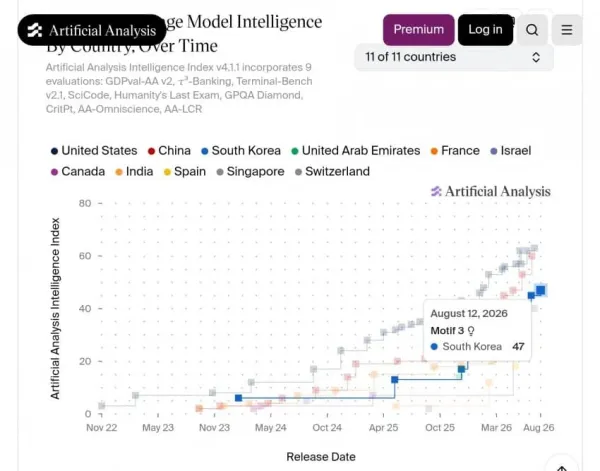Toggle the South Korea legend item
The width and height of the screenshot is (600, 471).
point(241,151)
